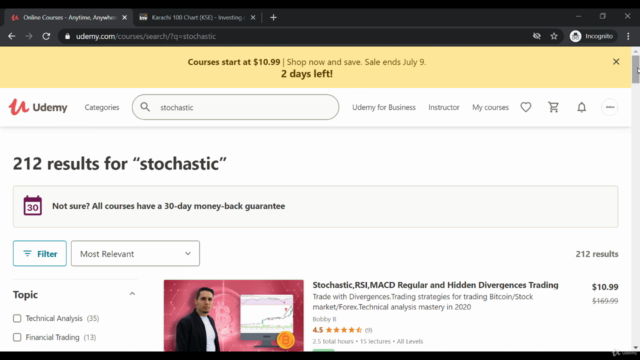The image size is (640, 360).
Task: Open the Incognito profile indicator
Action: pyautogui.click(x=592, y=36)
